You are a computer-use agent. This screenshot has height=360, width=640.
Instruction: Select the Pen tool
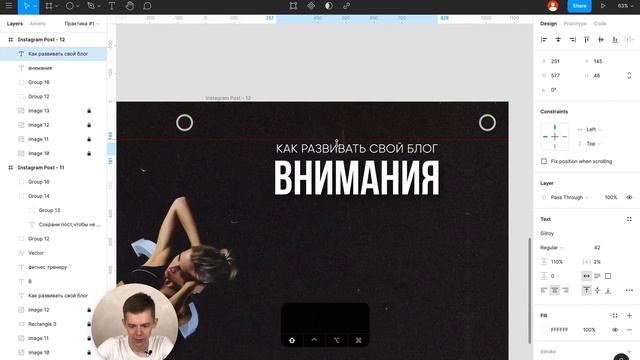pos(91,6)
